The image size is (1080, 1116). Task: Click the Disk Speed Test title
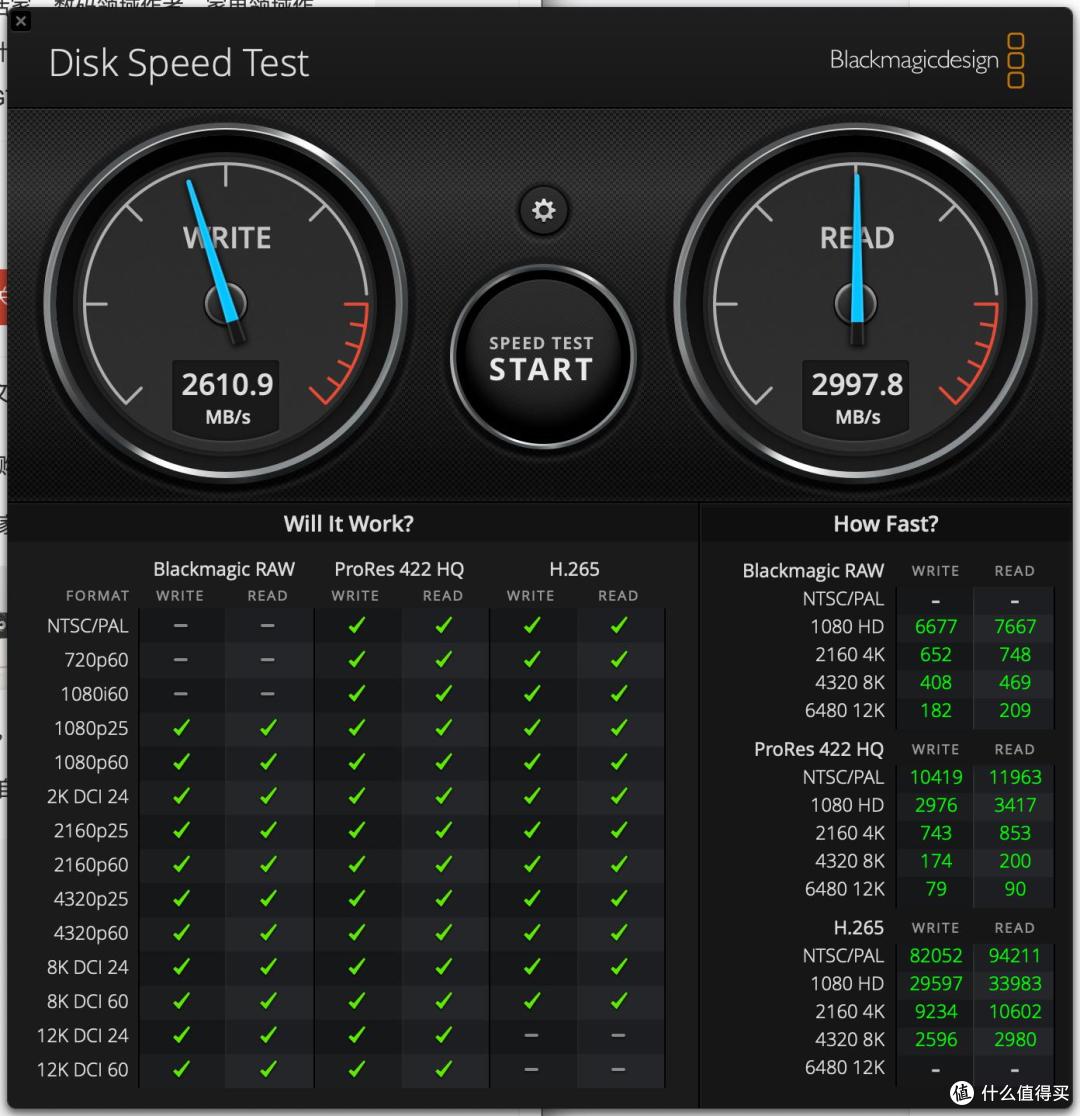pos(179,63)
